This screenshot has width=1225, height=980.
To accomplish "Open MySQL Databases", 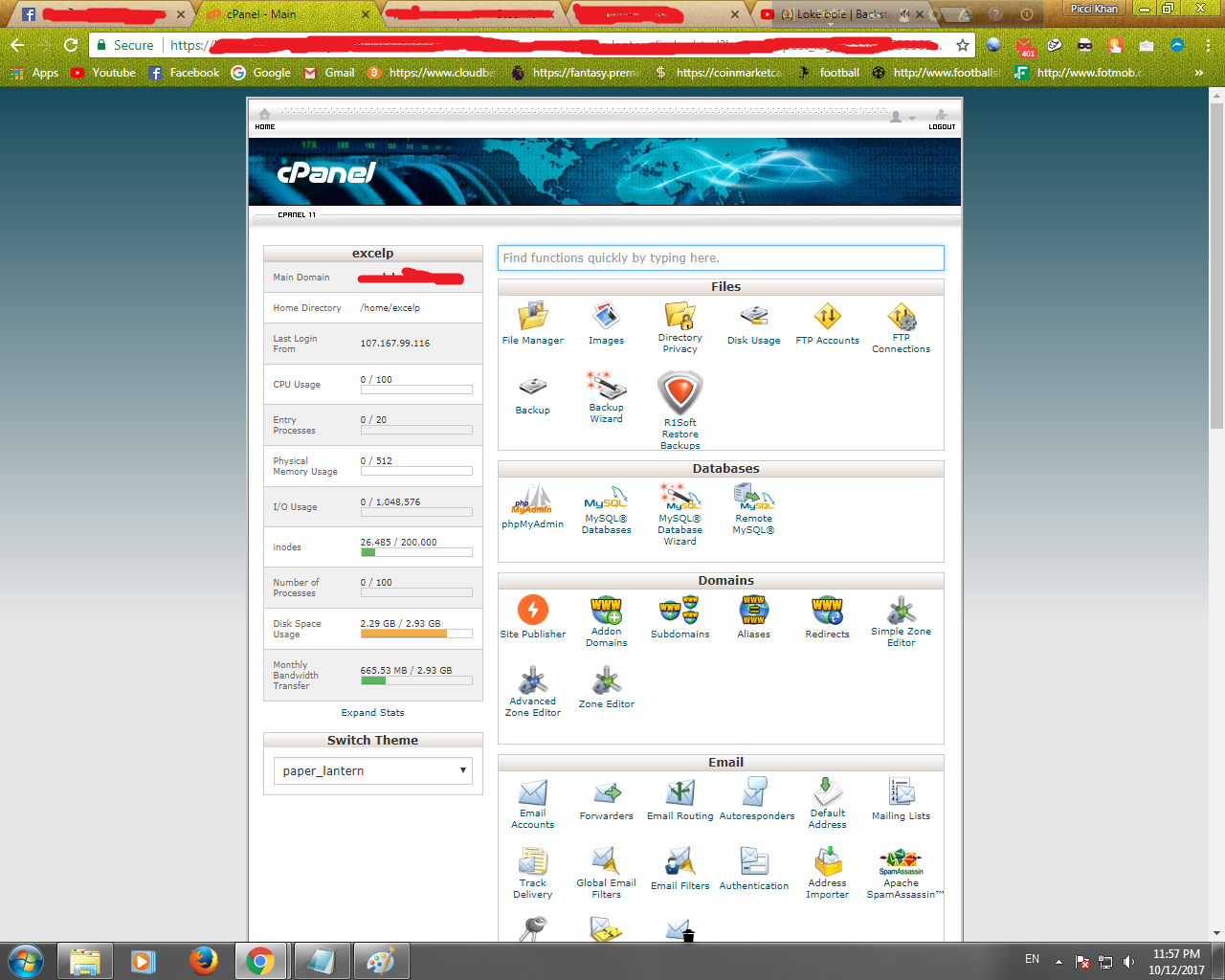I will pos(606,510).
